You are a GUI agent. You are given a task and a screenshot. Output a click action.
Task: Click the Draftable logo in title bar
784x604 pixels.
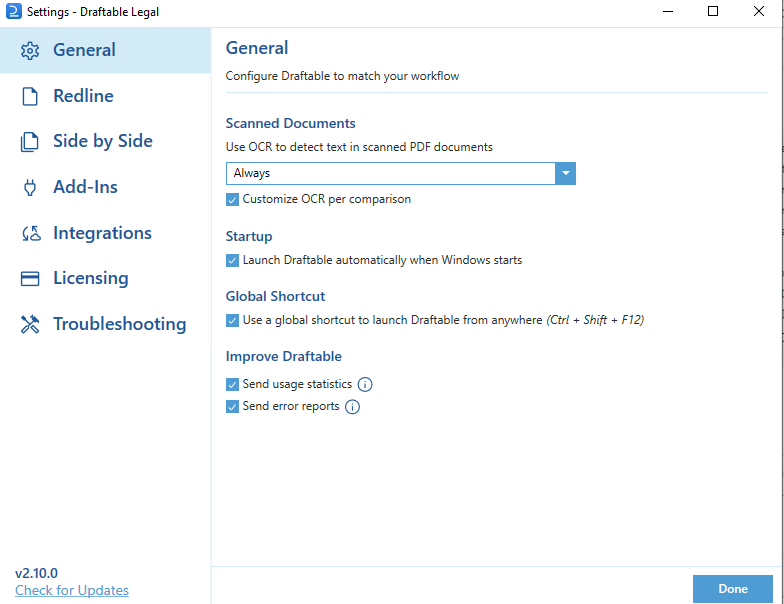14,11
